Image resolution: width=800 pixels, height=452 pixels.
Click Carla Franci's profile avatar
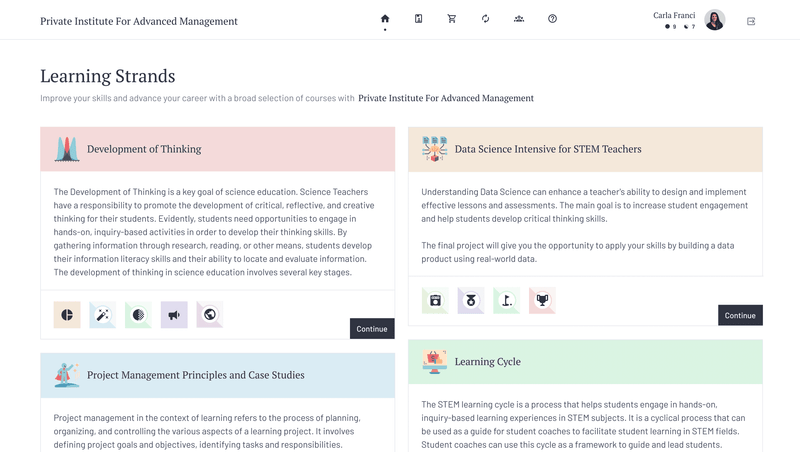click(x=714, y=20)
